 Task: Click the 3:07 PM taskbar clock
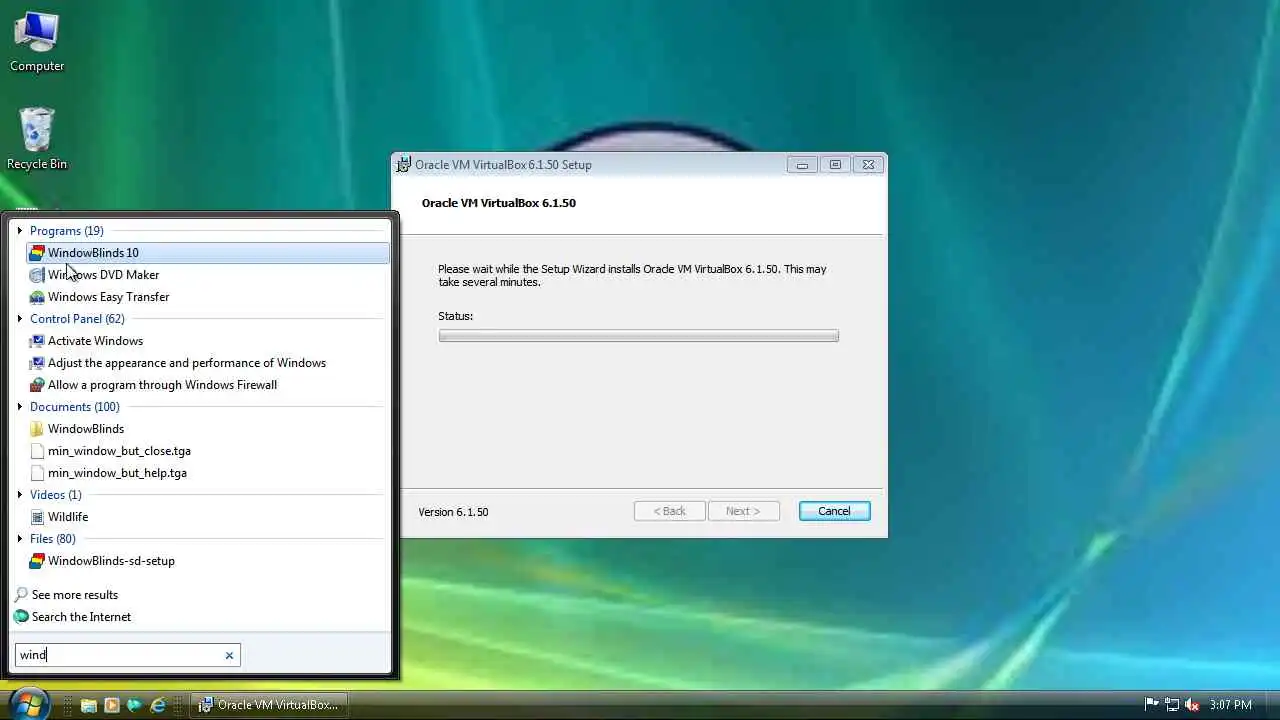(1230, 705)
